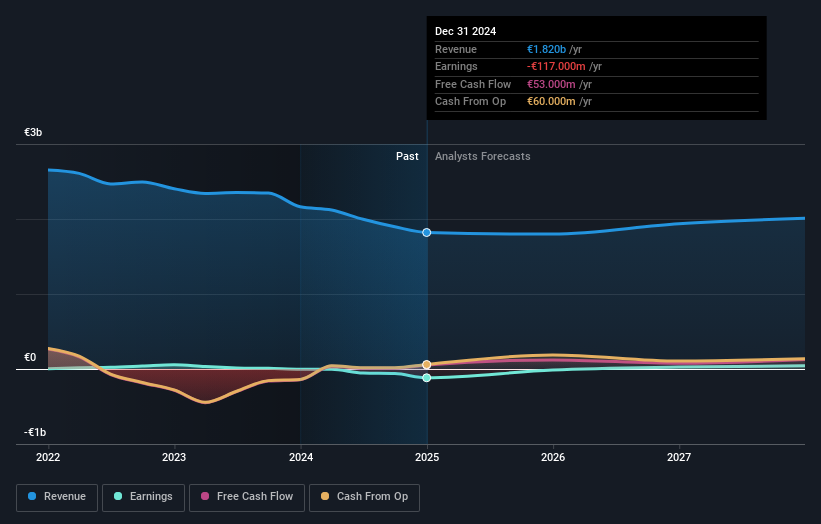Click the Earnings row label in tooltip
This screenshot has height=524, width=821.
click(456, 66)
